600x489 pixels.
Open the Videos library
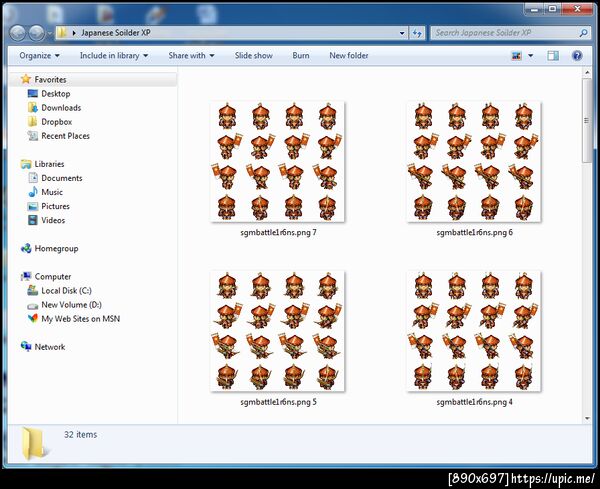[x=53, y=220]
